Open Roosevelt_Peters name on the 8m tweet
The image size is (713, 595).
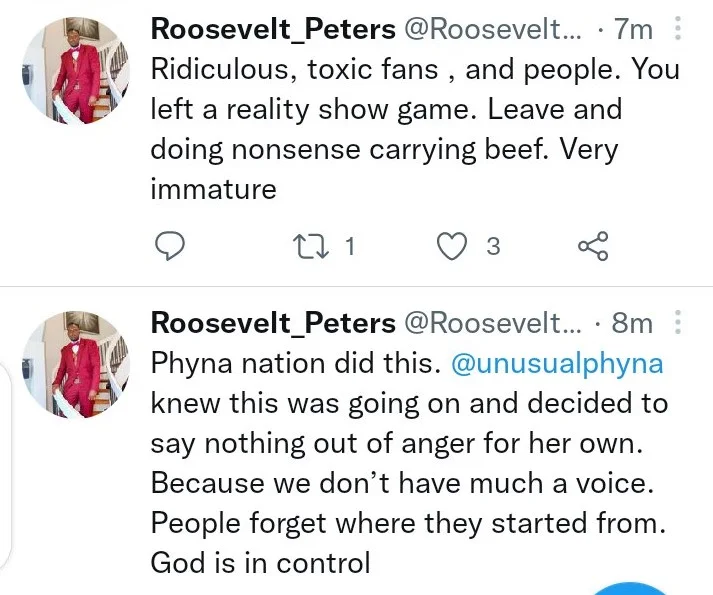pyautogui.click(x=272, y=323)
